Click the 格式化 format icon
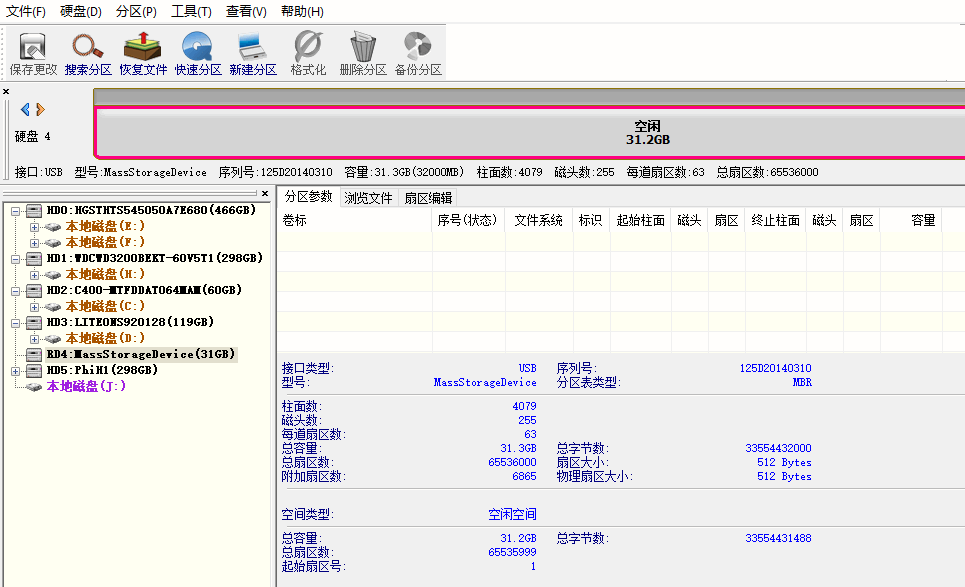 click(x=308, y=54)
